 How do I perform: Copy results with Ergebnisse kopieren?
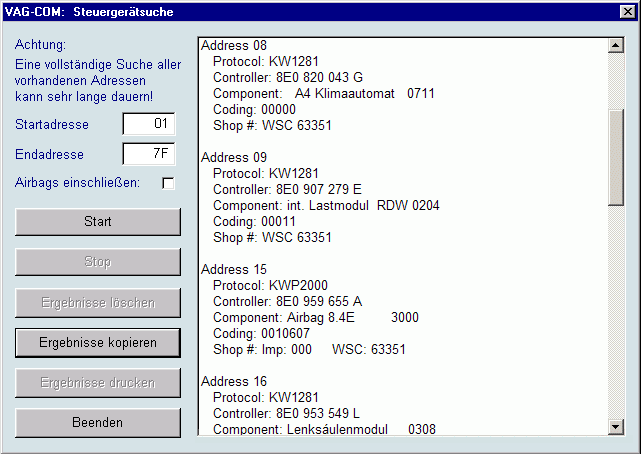tap(98, 342)
